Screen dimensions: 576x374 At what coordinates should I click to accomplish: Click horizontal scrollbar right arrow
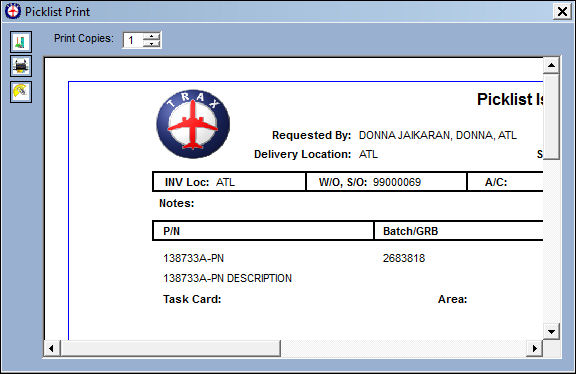click(534, 348)
